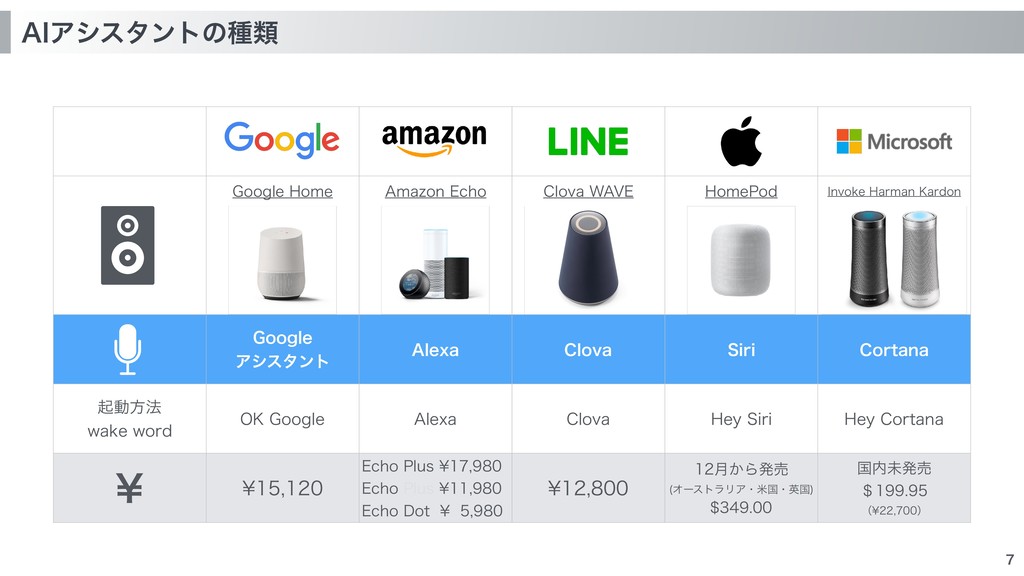Click the amazon logo
Viewport: 1024px width, 576px height.
click(x=434, y=140)
